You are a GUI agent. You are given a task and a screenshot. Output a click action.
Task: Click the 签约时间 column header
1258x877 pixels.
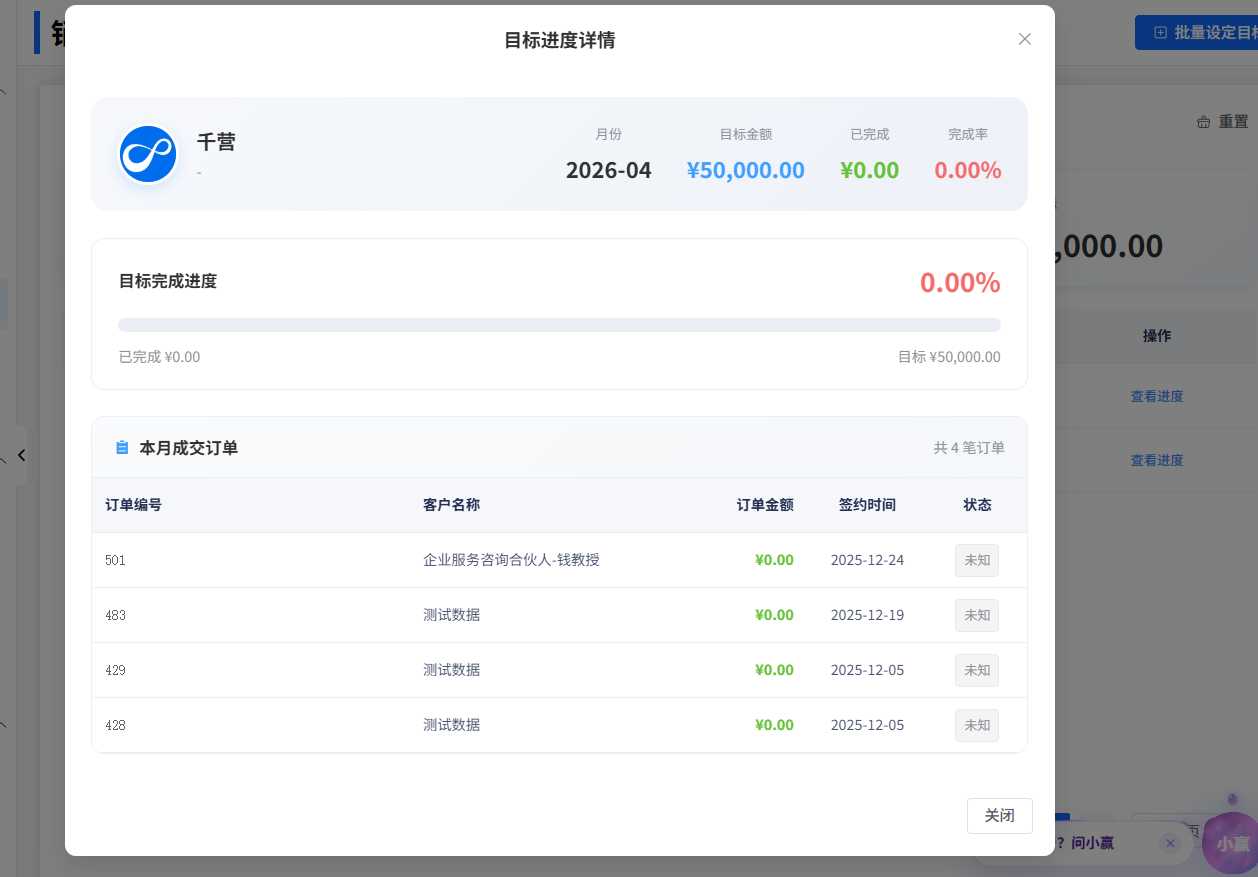pos(867,505)
